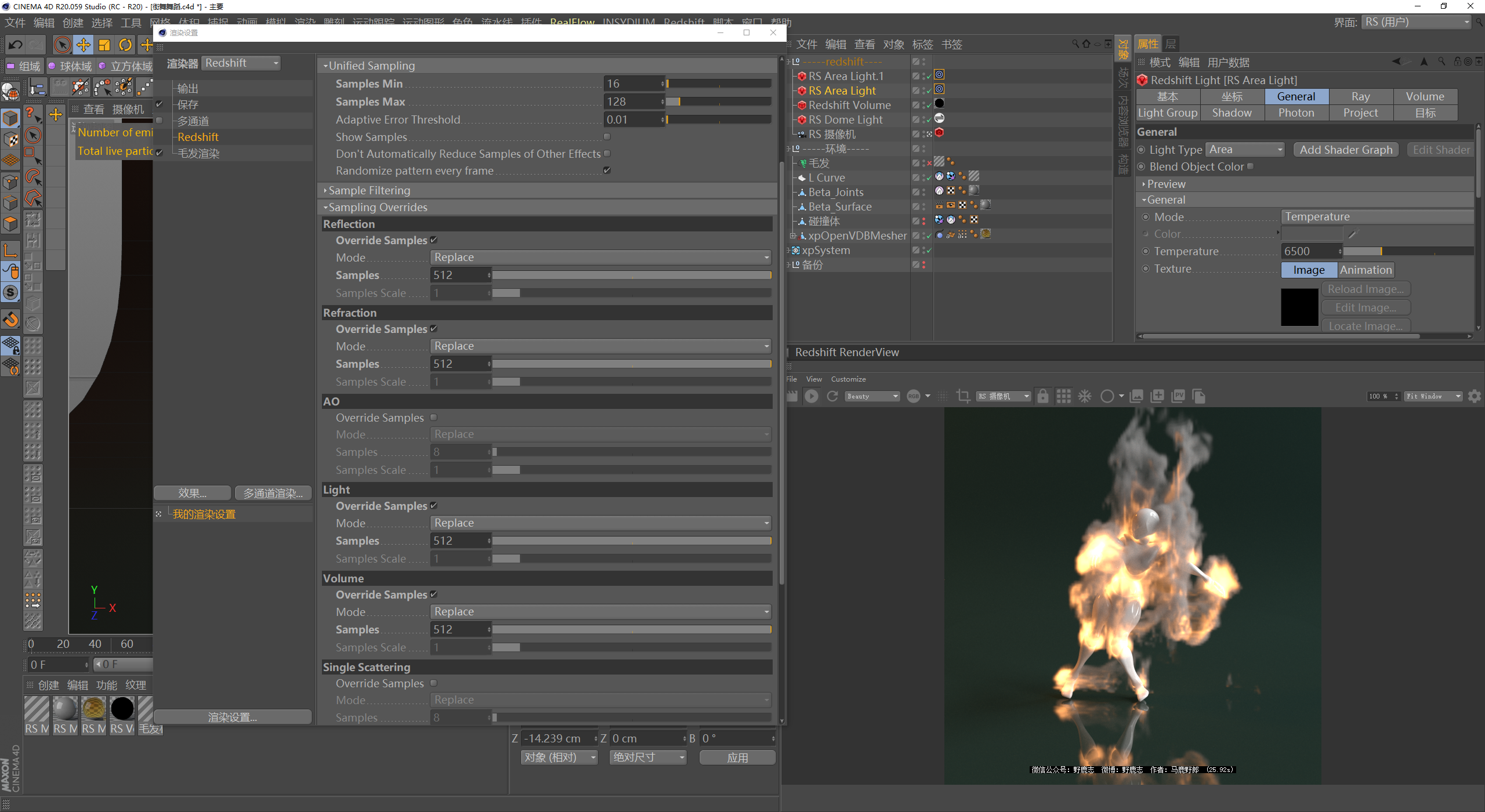Click the 效果... button

point(192,493)
